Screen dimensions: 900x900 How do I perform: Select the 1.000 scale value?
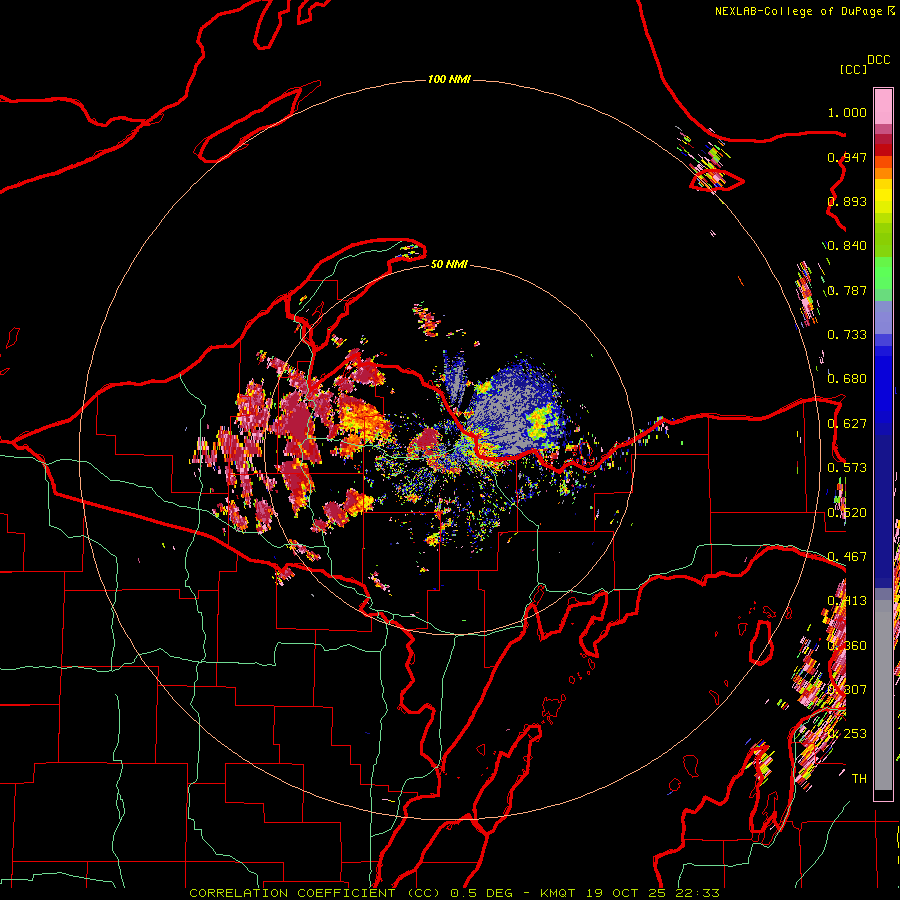tap(847, 112)
